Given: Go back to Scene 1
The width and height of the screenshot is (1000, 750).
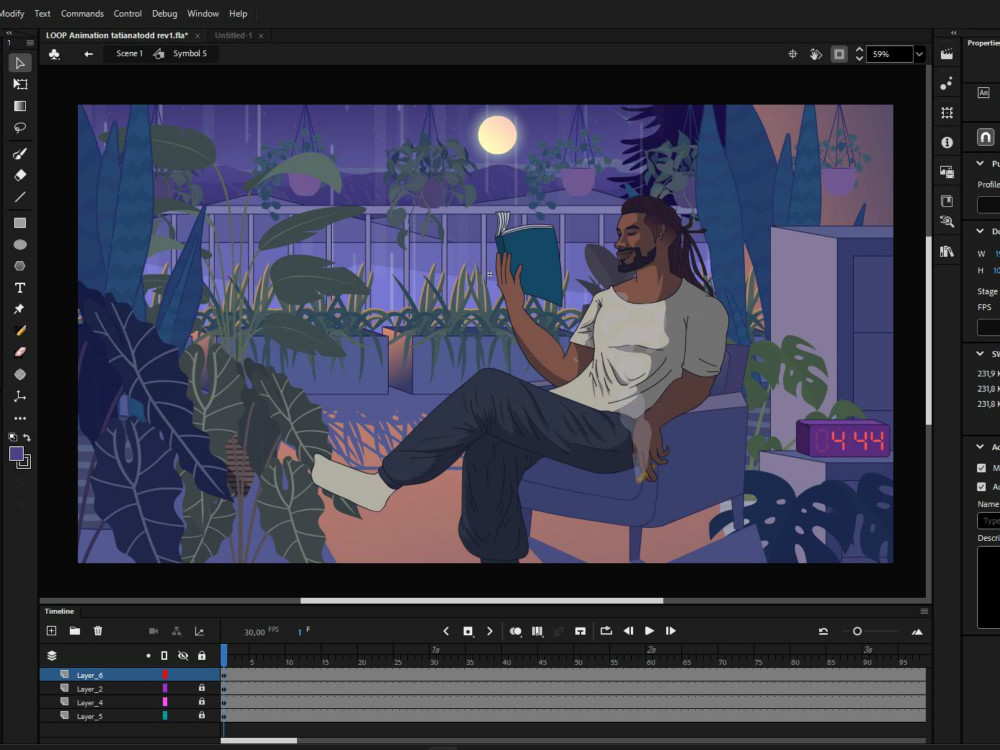Looking at the screenshot, I should point(129,54).
